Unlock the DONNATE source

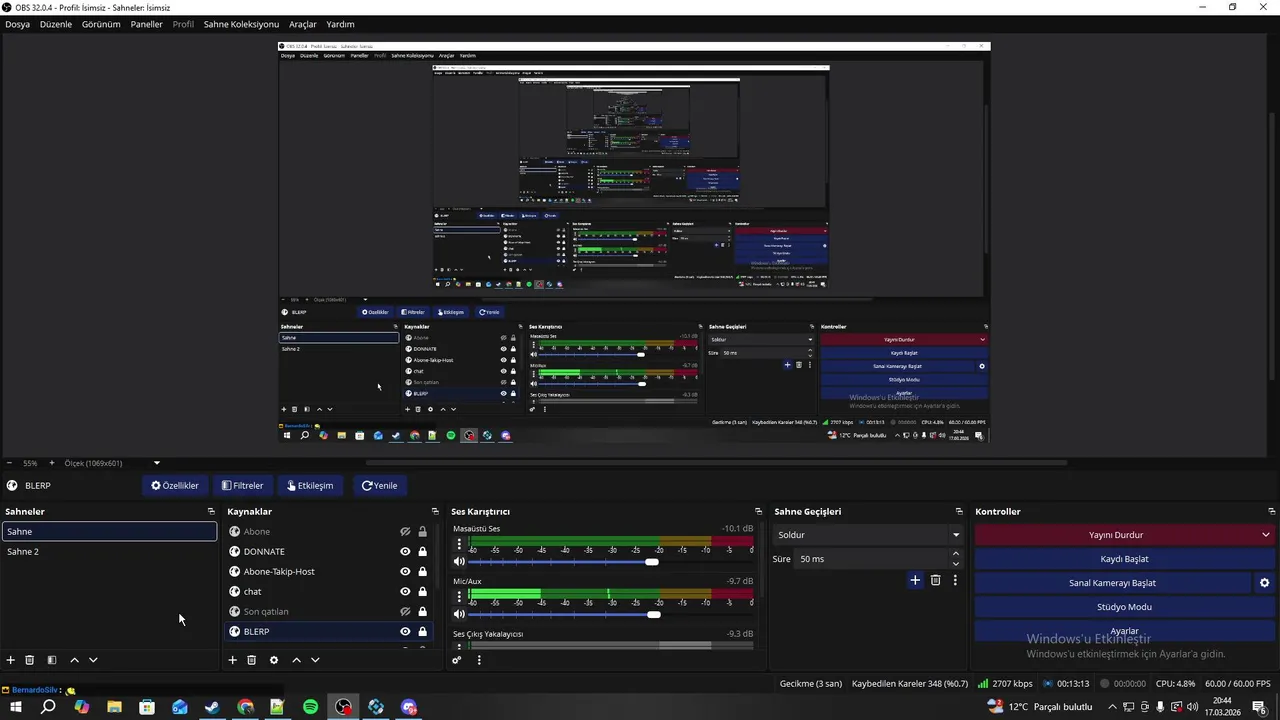(x=423, y=552)
